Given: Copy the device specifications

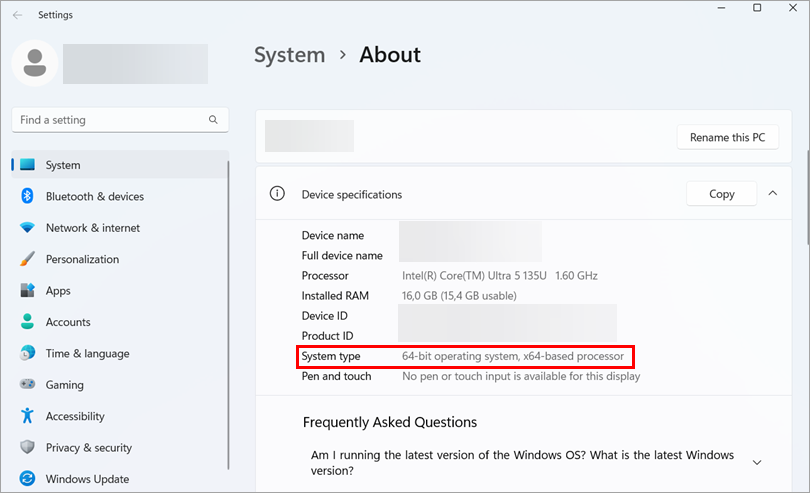Looking at the screenshot, I should point(721,194).
